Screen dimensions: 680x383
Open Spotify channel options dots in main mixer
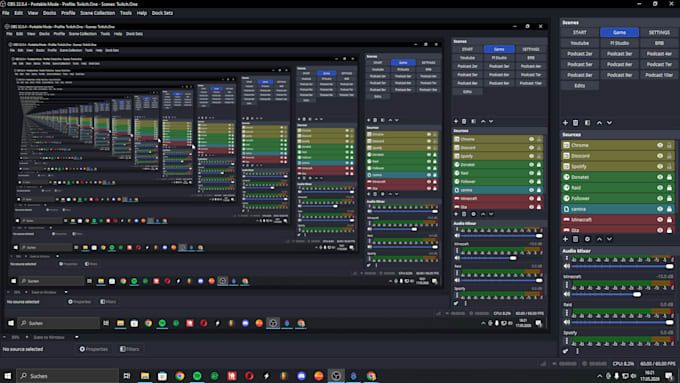pos(566,341)
